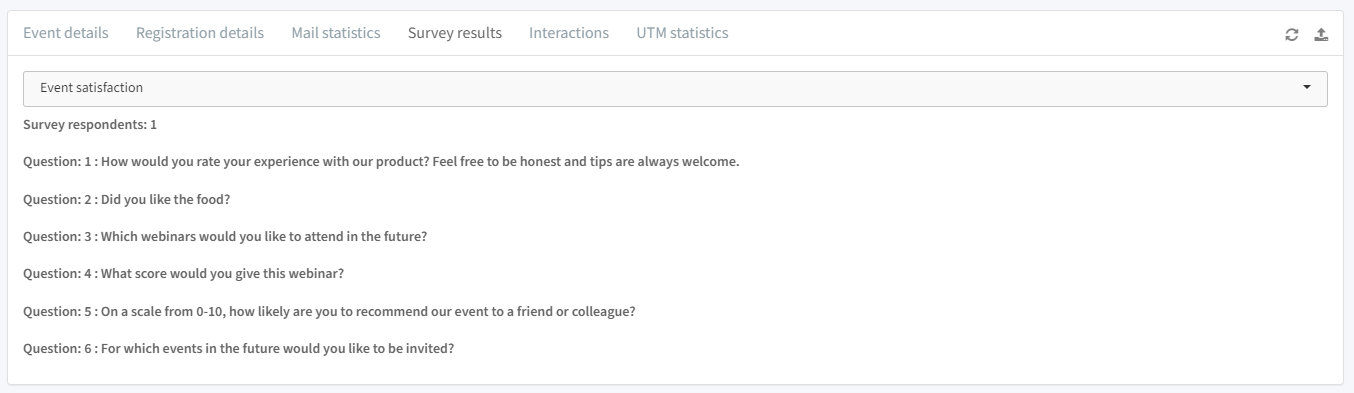The image size is (1354, 393).
Task: Open the Registration details tab
Action: (x=200, y=33)
